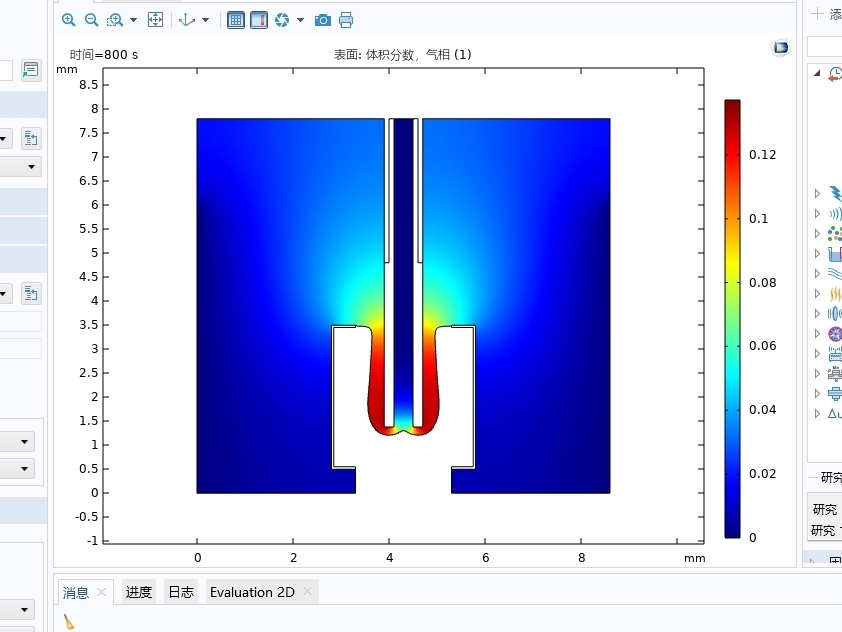Click the purple plasma ball icon
842x632 pixels.
coord(835,334)
